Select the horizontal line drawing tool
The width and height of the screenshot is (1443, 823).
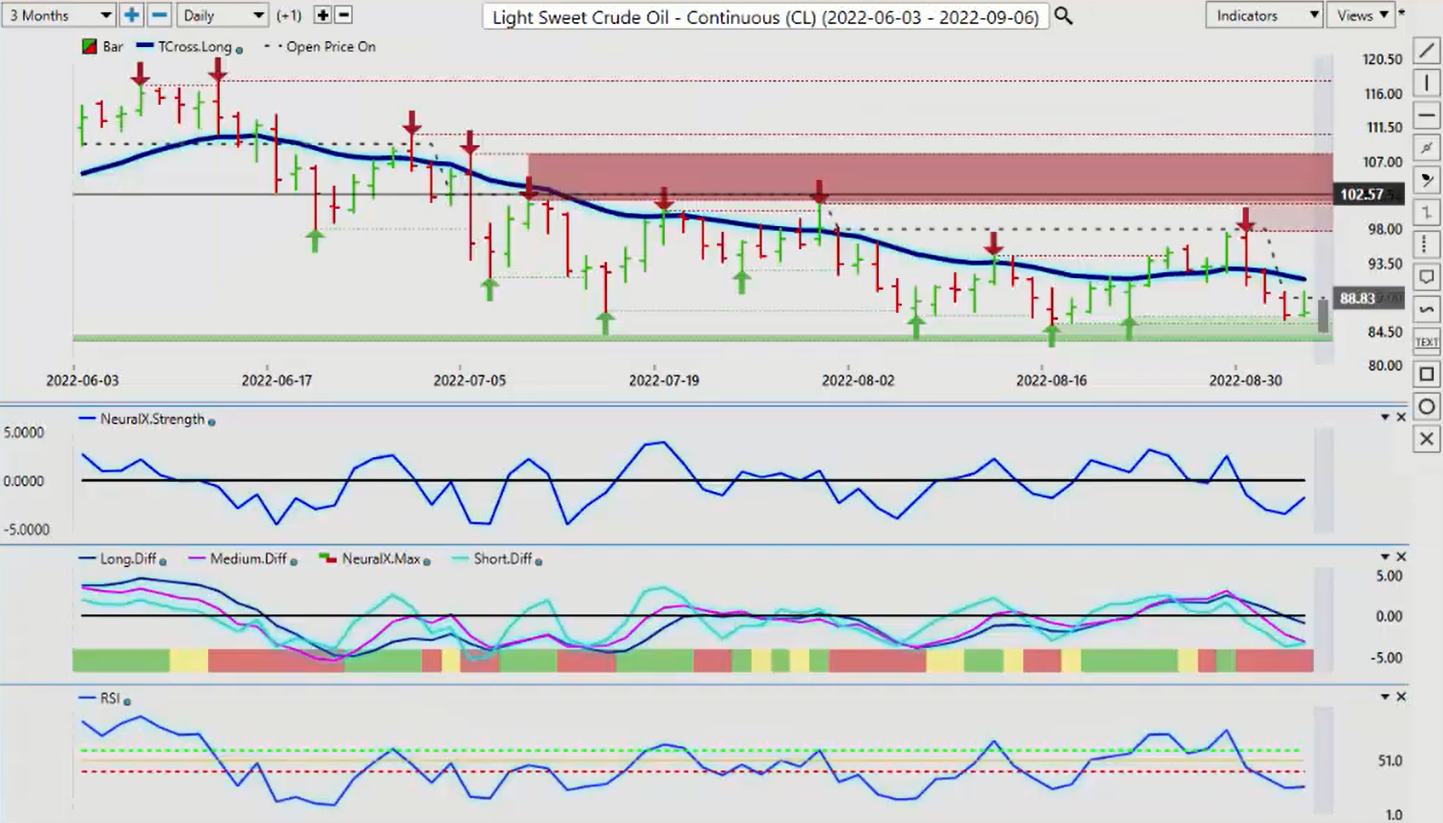pyautogui.click(x=1426, y=116)
